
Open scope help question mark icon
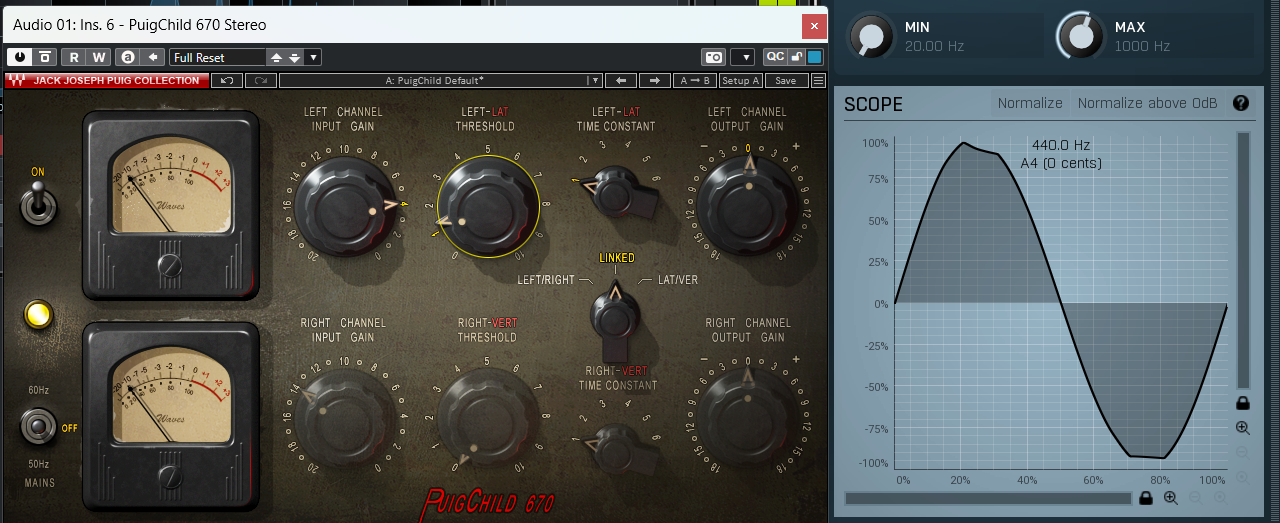click(x=1241, y=103)
